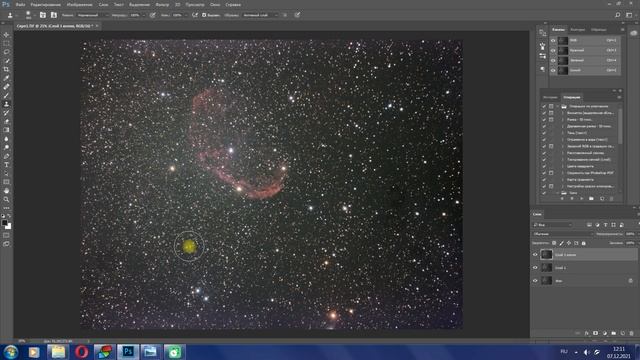Lock all for the selected layer
The width and height of the screenshot is (640, 360).
coord(584,243)
